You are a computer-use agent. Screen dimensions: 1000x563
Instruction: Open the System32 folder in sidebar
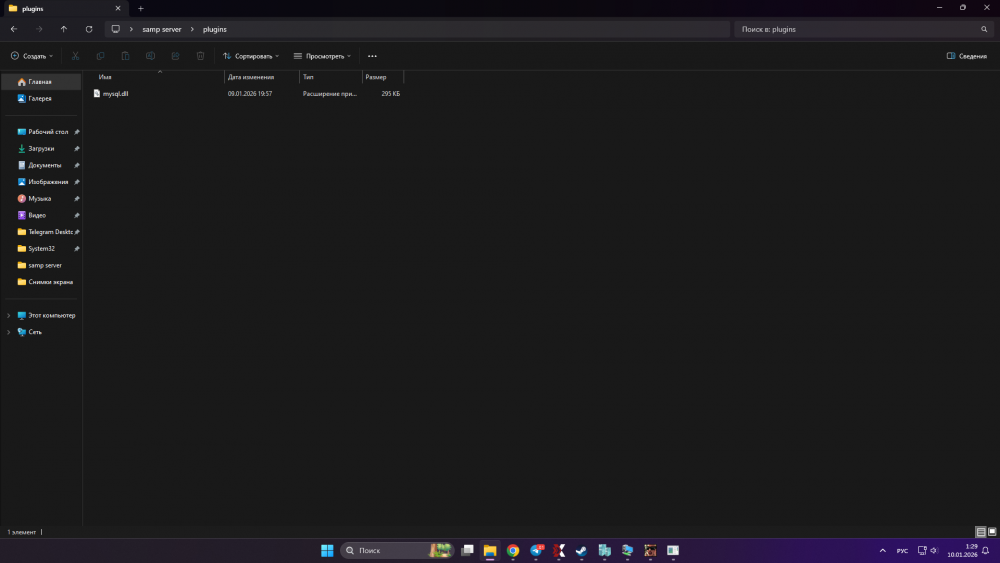(44, 248)
